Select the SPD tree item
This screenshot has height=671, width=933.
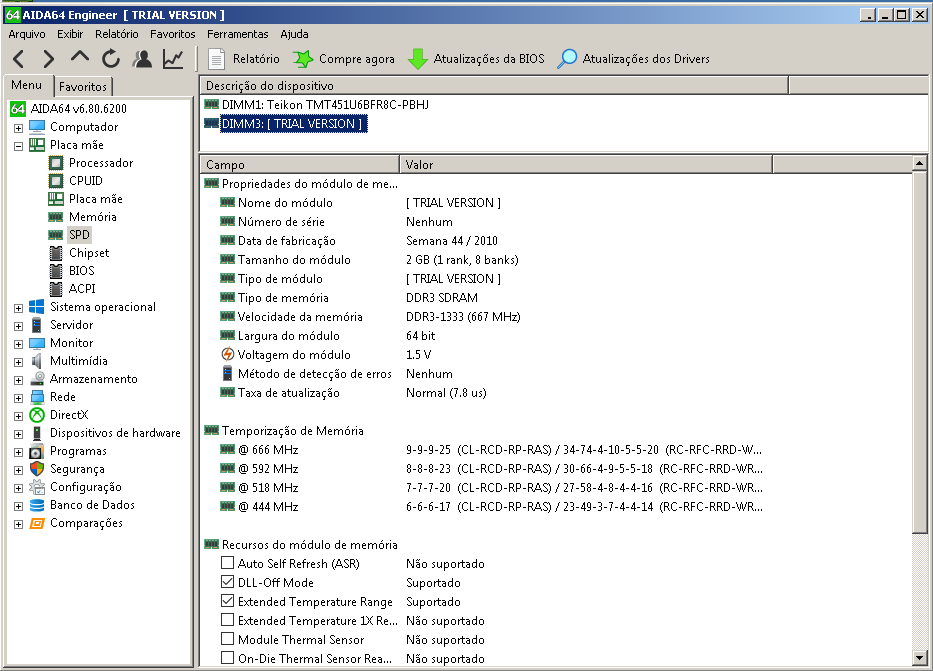79,235
